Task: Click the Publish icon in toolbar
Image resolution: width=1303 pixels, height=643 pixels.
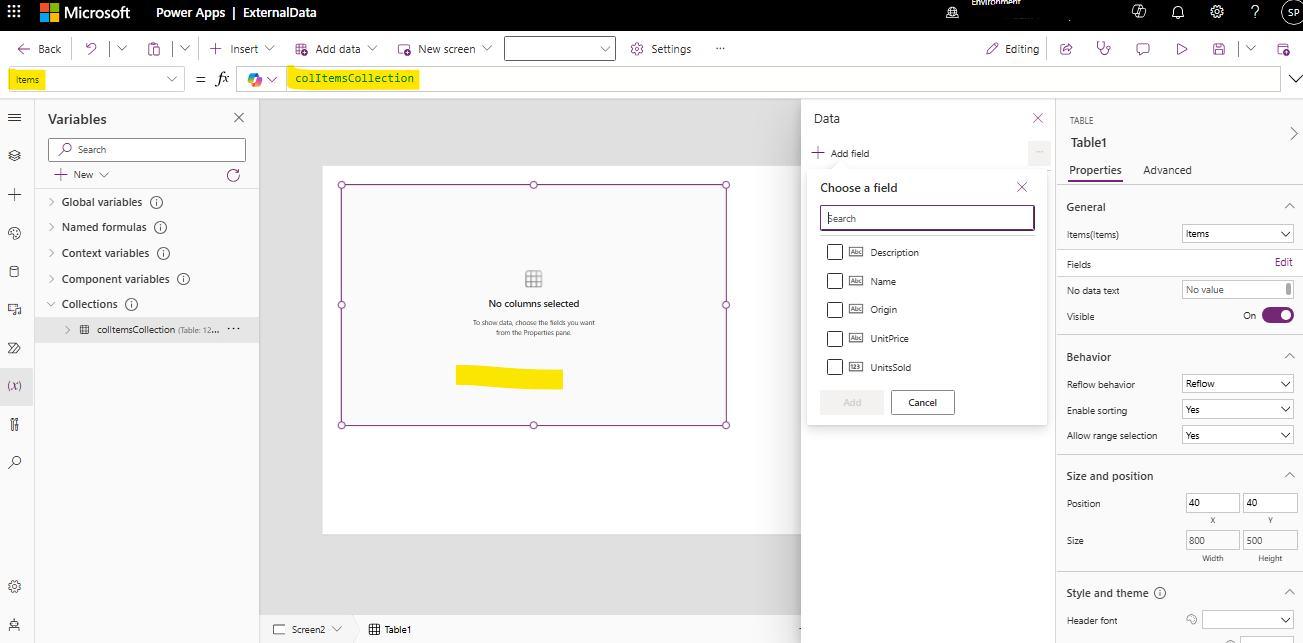Action: pos(1283,49)
